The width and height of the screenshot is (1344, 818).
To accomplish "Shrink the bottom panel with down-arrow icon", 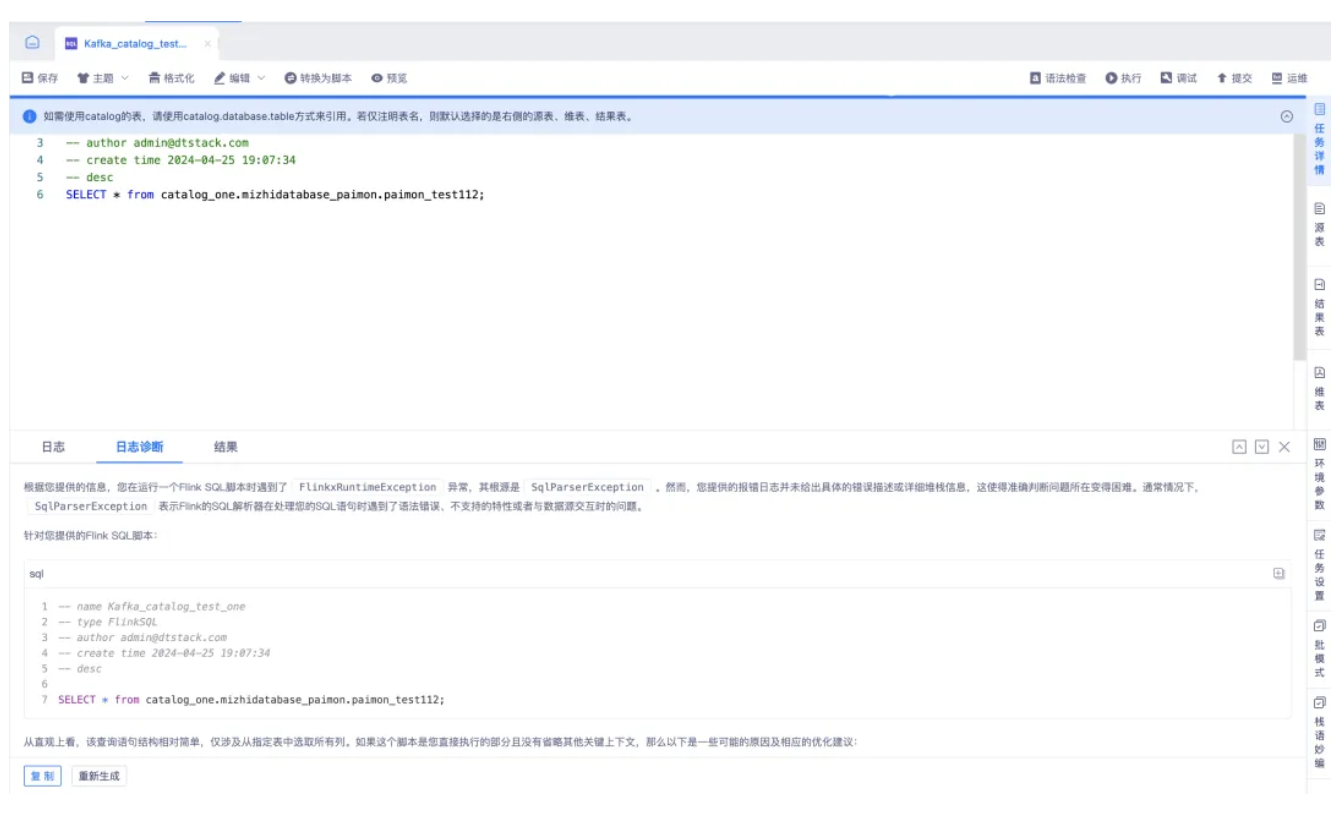I will 1262,447.
